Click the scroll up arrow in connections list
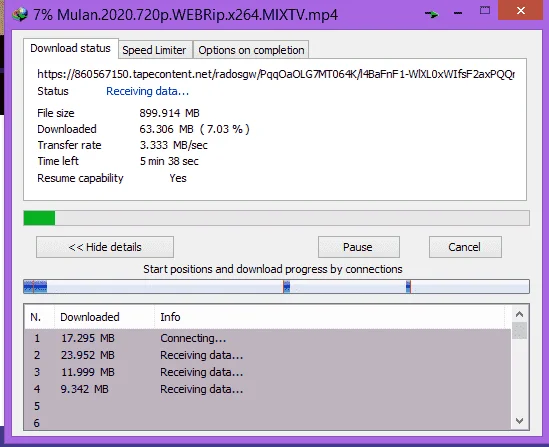The height and width of the screenshot is (447, 549). coord(520,314)
